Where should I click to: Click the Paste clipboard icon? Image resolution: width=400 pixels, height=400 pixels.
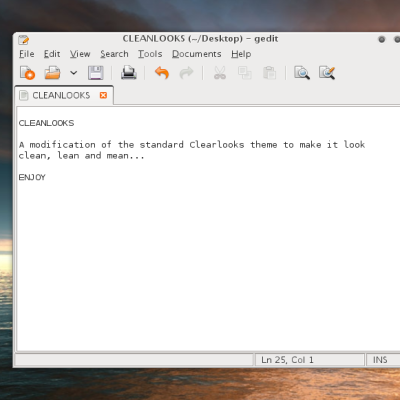click(269, 73)
